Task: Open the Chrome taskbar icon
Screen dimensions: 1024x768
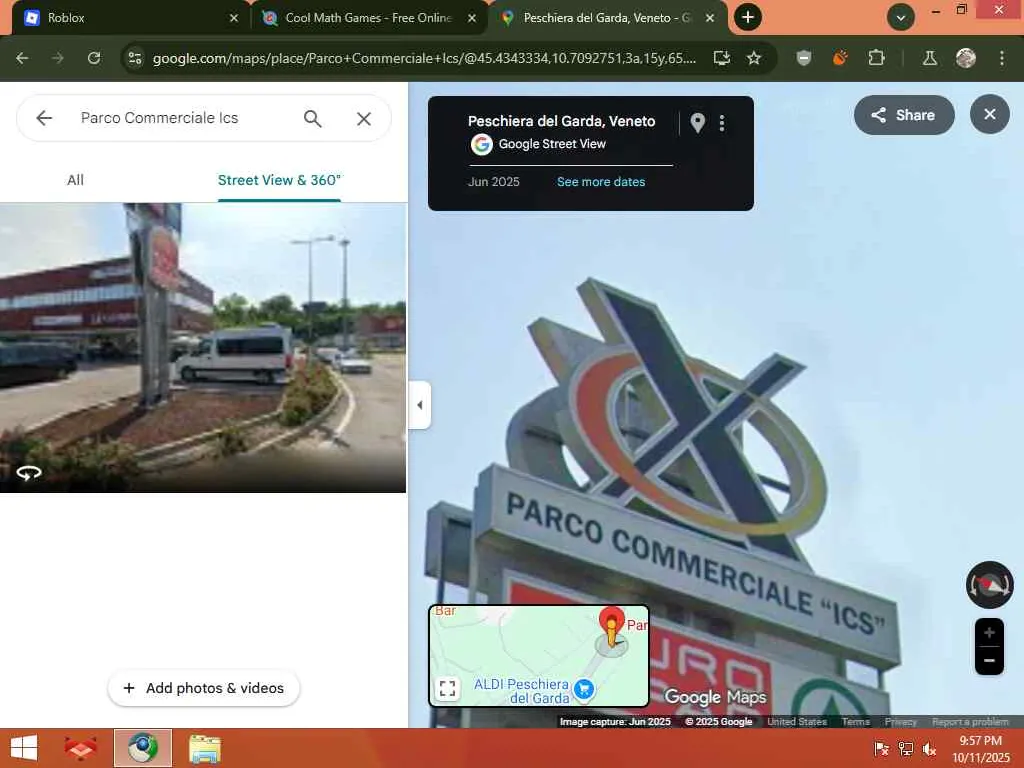Action: pos(143,748)
